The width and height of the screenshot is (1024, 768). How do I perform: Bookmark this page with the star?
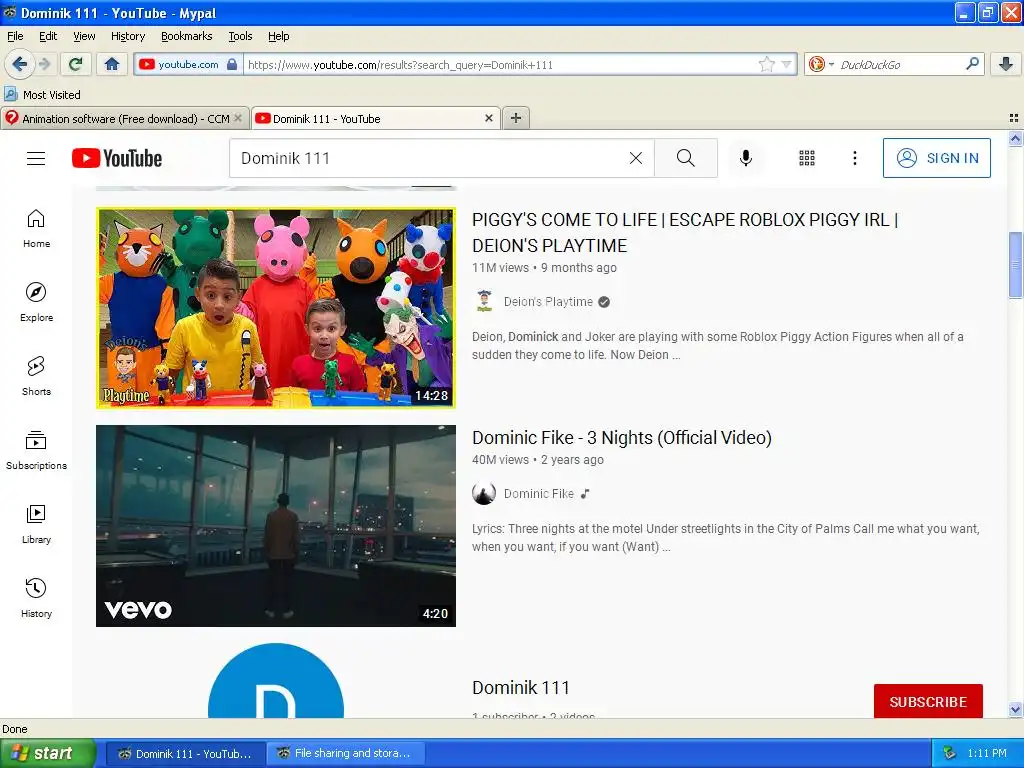[x=767, y=64]
